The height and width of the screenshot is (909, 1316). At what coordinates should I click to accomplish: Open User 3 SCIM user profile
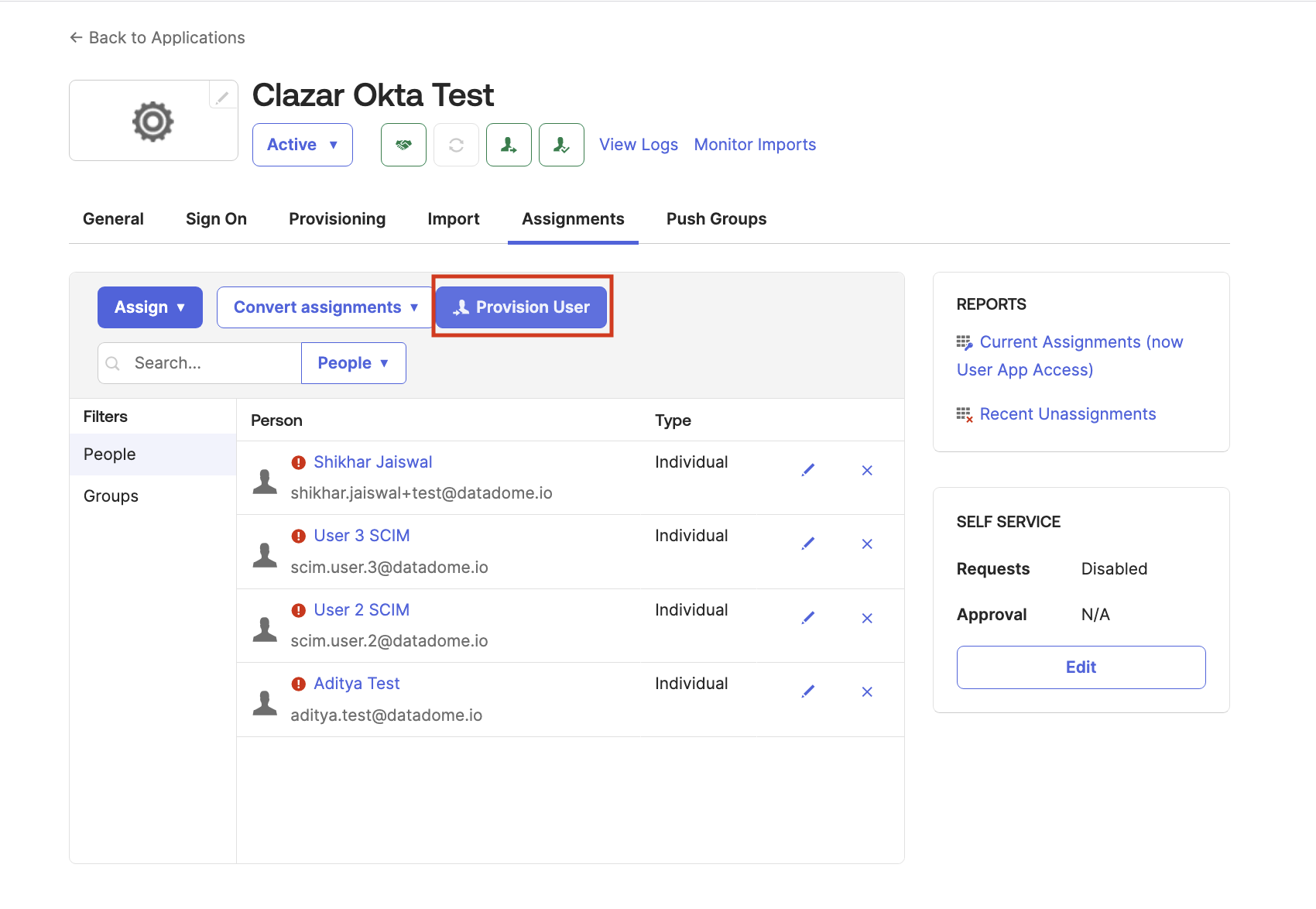[x=362, y=536]
